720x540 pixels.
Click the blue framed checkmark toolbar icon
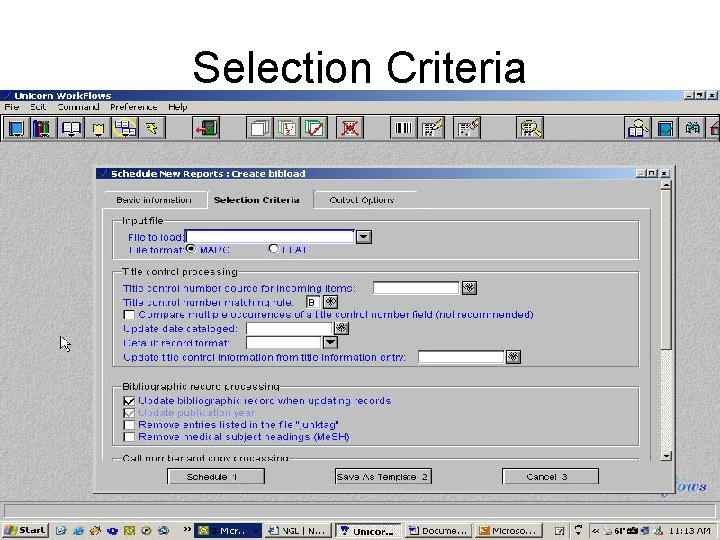point(665,128)
